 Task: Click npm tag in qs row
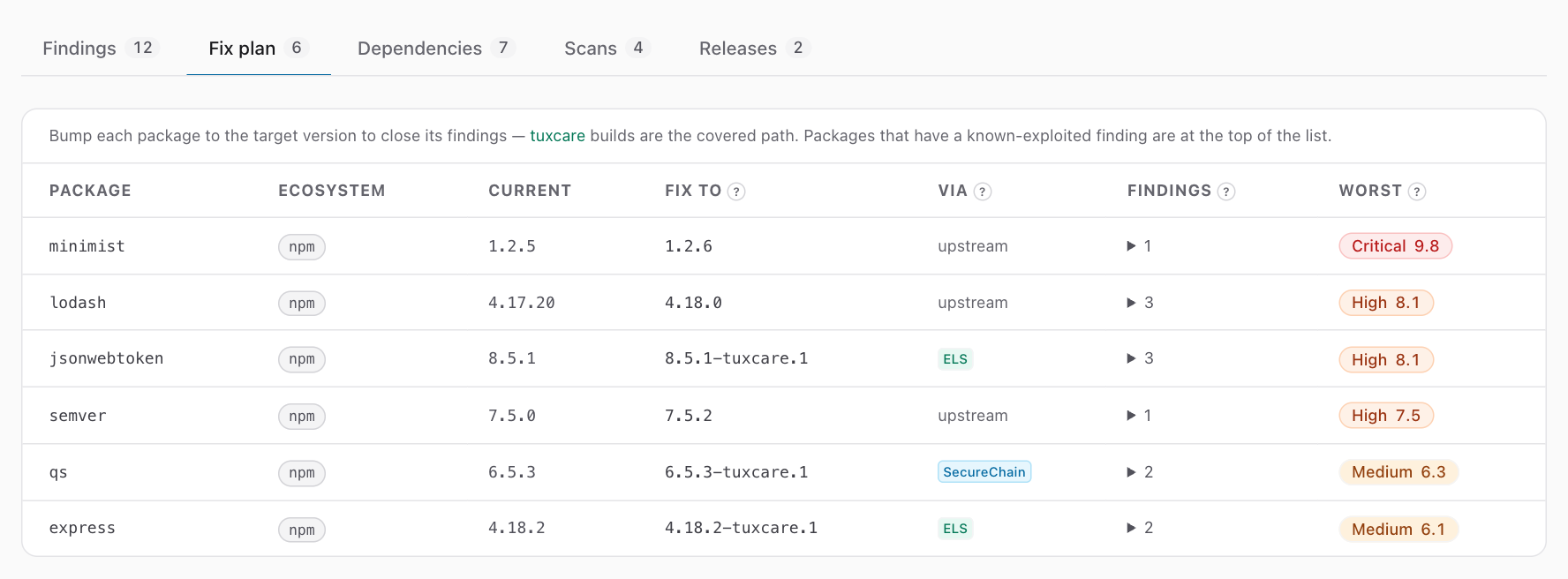[x=302, y=473]
